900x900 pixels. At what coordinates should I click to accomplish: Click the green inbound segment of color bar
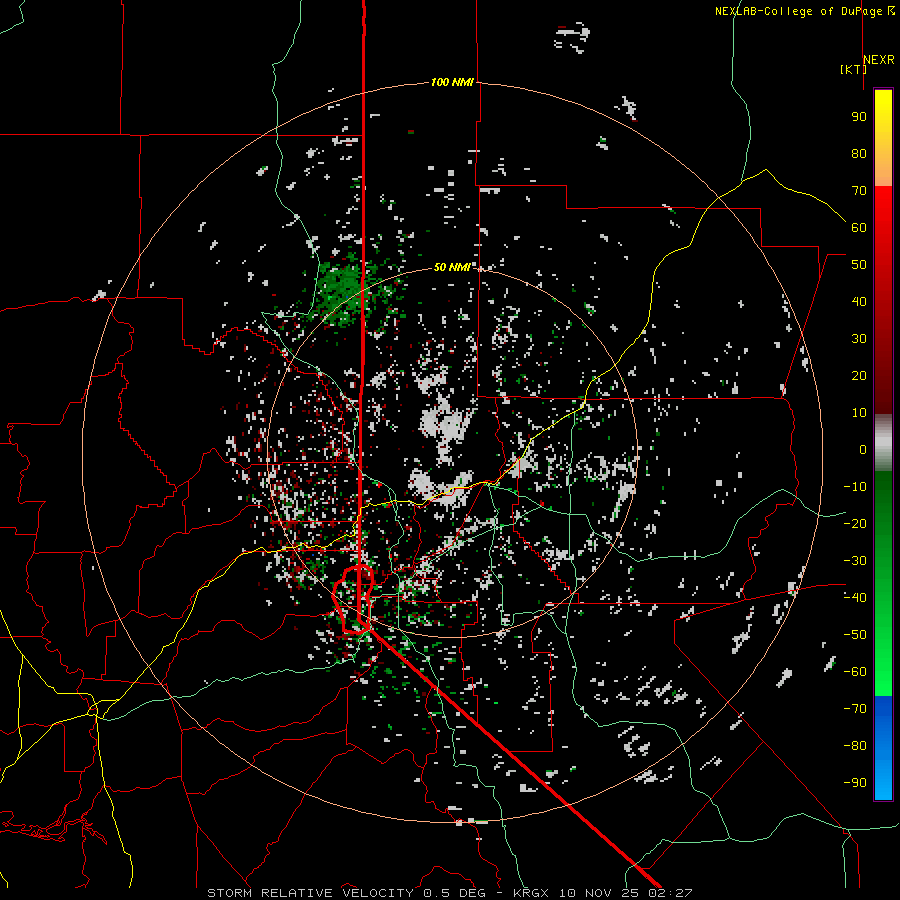(x=883, y=583)
